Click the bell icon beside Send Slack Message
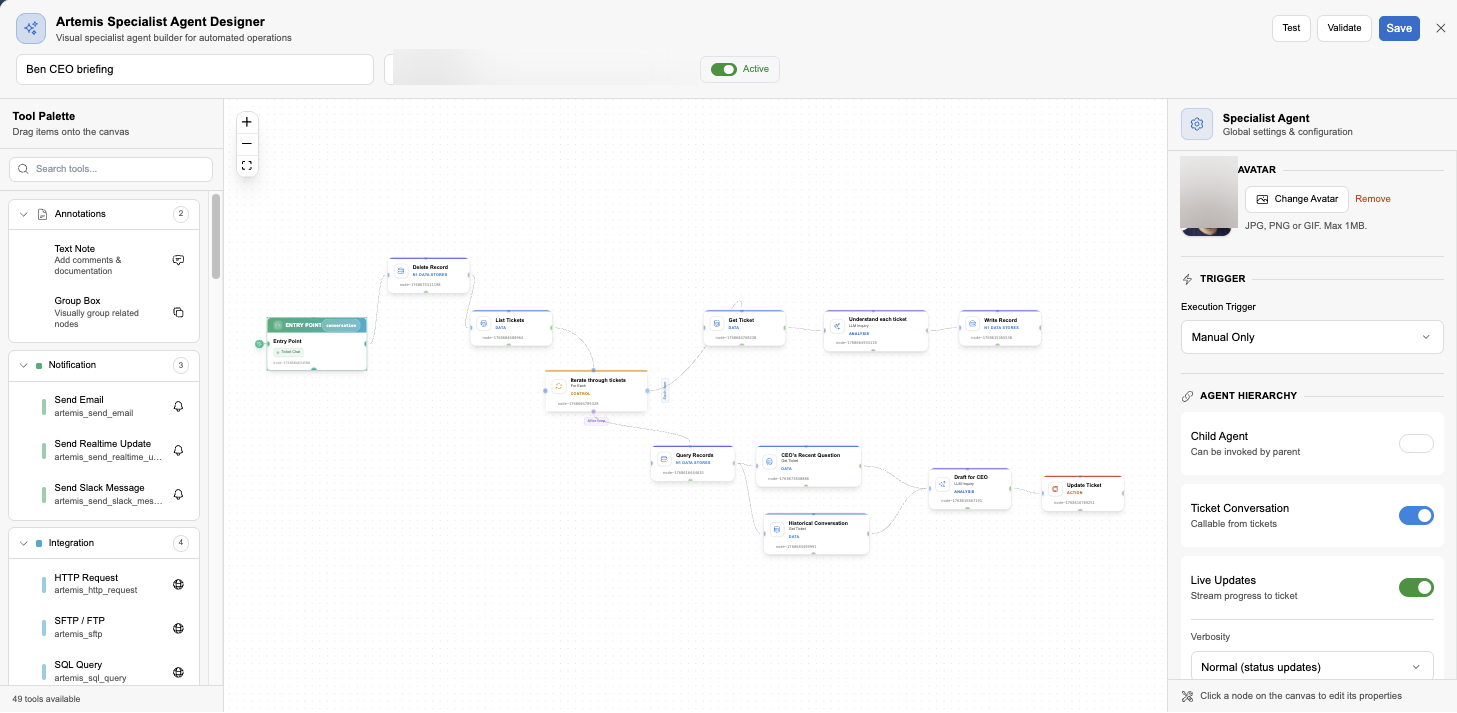The image size is (1457, 713). (178, 494)
